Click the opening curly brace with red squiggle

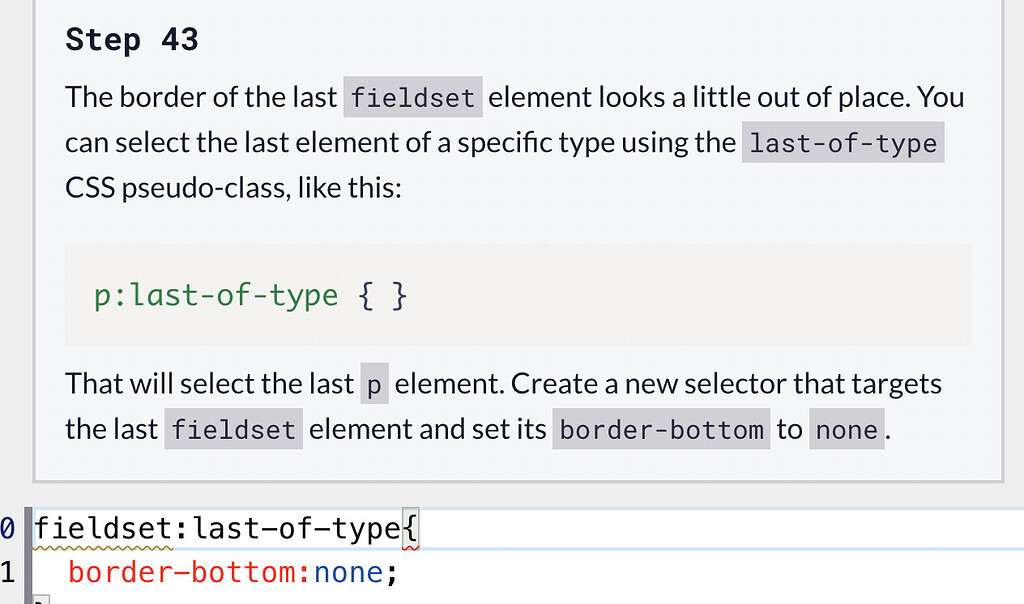(410, 529)
